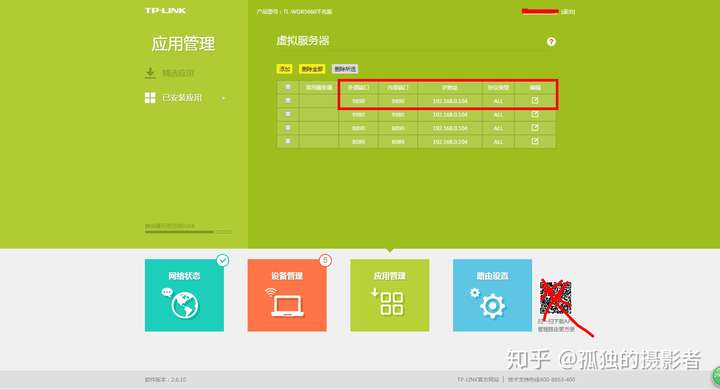The image size is (720, 389).
Task: Click the 常用服务器 column header
Action: tap(319, 87)
